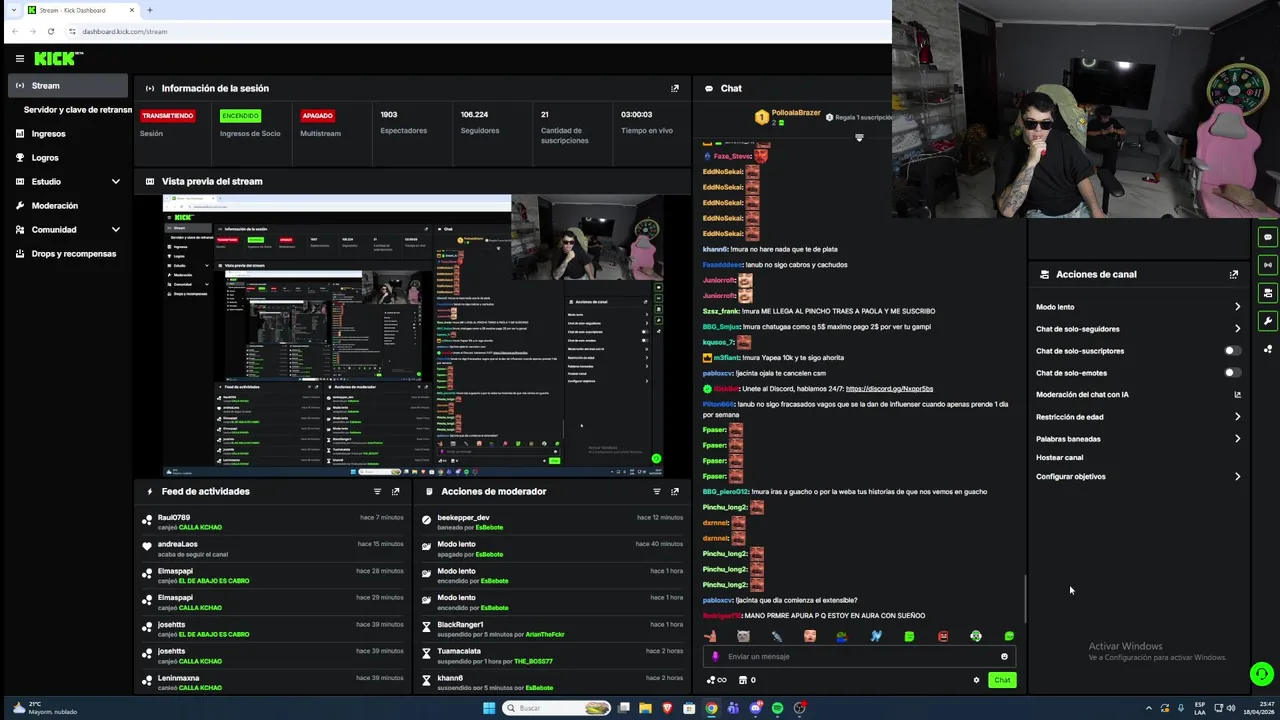1280x720 pixels.
Task: Toggle the channel actions icon in right rail
Action: coord(1268,293)
